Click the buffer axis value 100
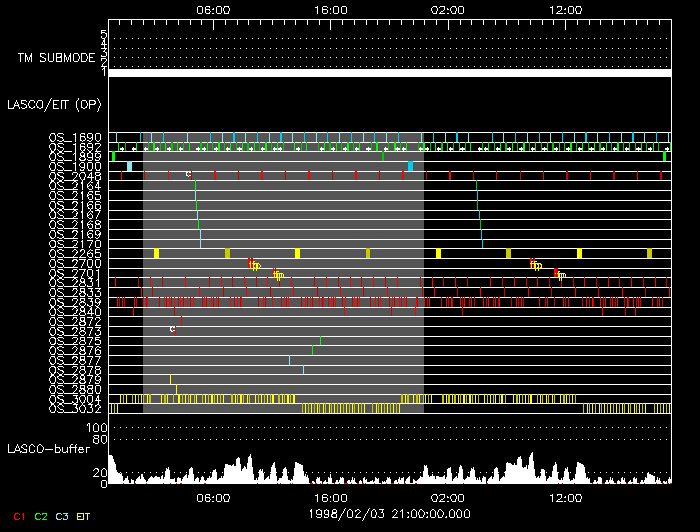 coord(96,428)
